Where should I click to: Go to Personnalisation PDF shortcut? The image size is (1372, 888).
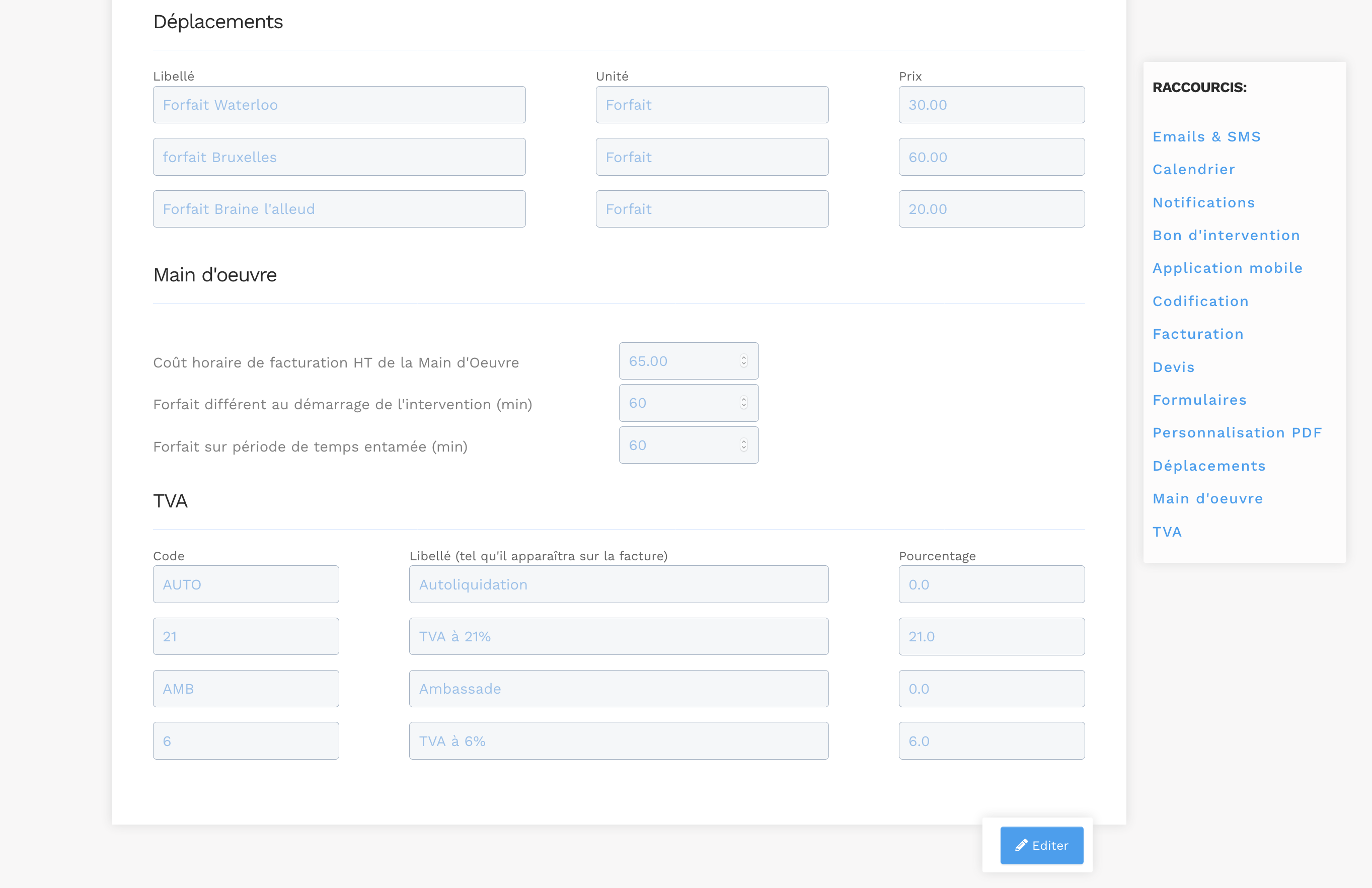tap(1237, 432)
